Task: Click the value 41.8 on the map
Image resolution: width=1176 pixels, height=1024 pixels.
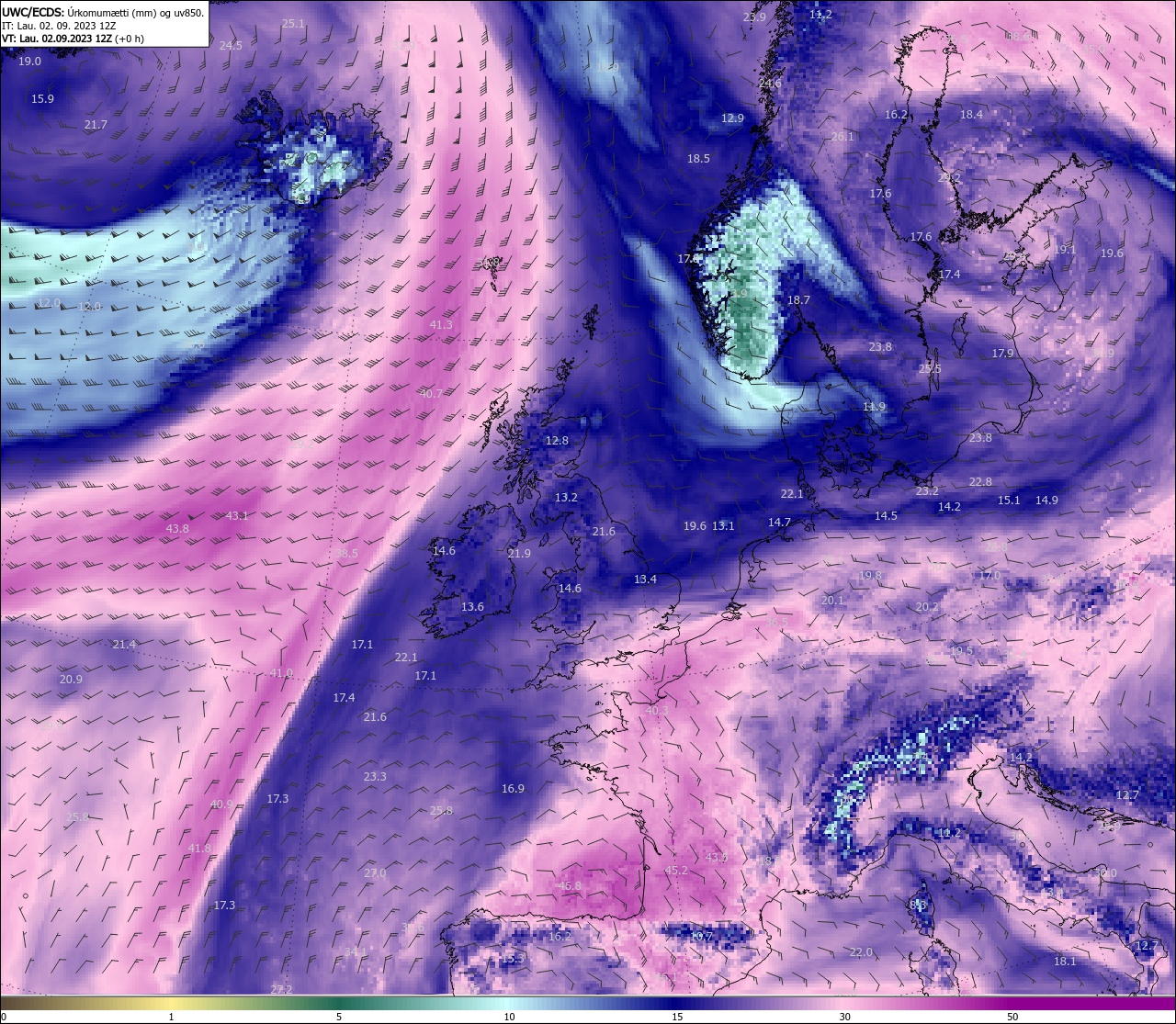Action: point(199,849)
